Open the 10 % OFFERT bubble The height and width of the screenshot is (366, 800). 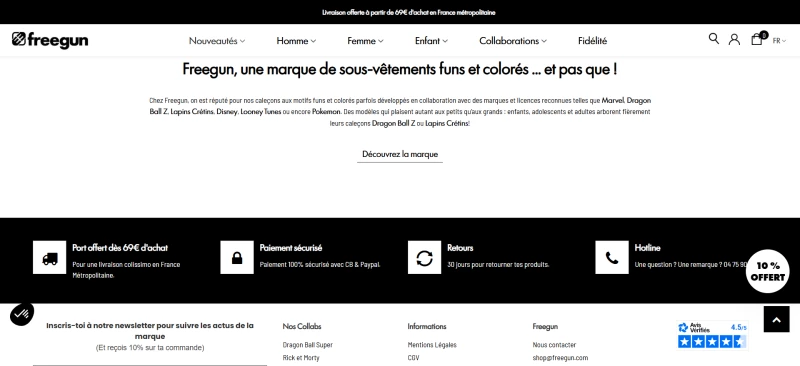(767, 272)
